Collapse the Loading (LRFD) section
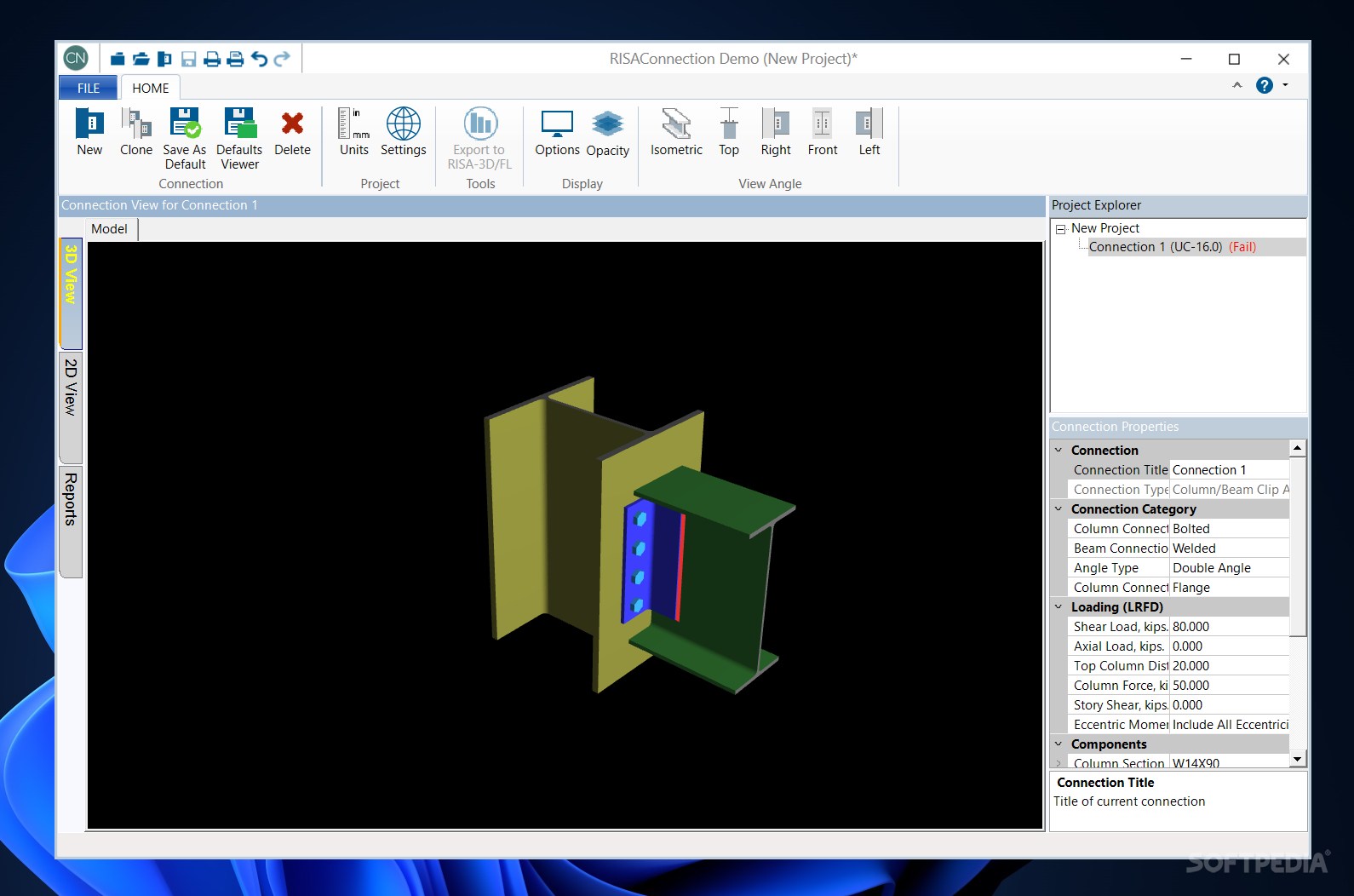The width and height of the screenshot is (1354, 896). 1059,607
